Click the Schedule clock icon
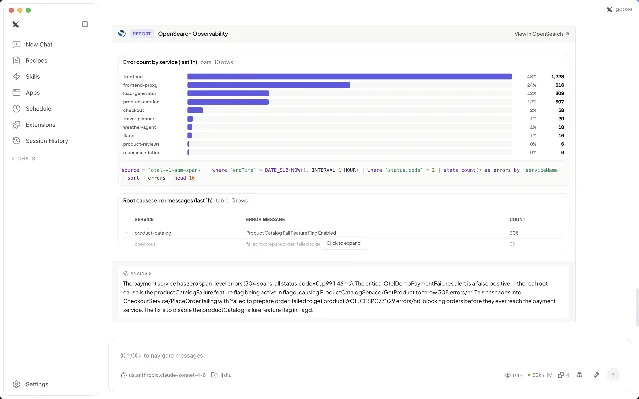This screenshot has width=639, height=399. click(x=16, y=109)
